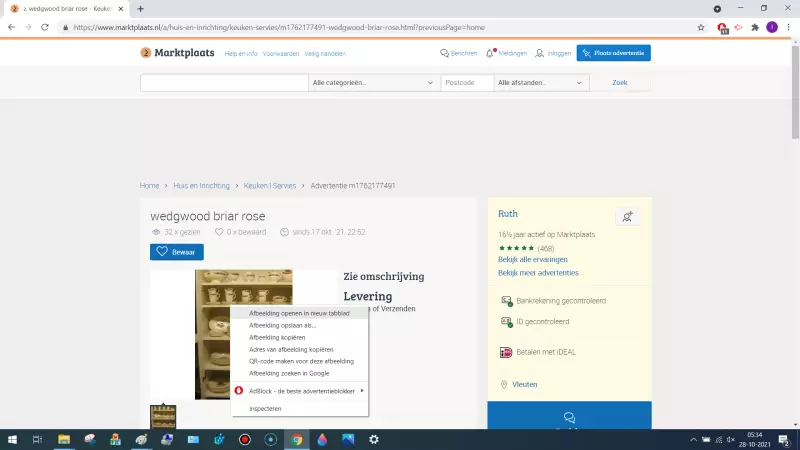Click the Marktplaats logo
Image resolution: width=800 pixels, height=450 pixels.
click(x=178, y=53)
